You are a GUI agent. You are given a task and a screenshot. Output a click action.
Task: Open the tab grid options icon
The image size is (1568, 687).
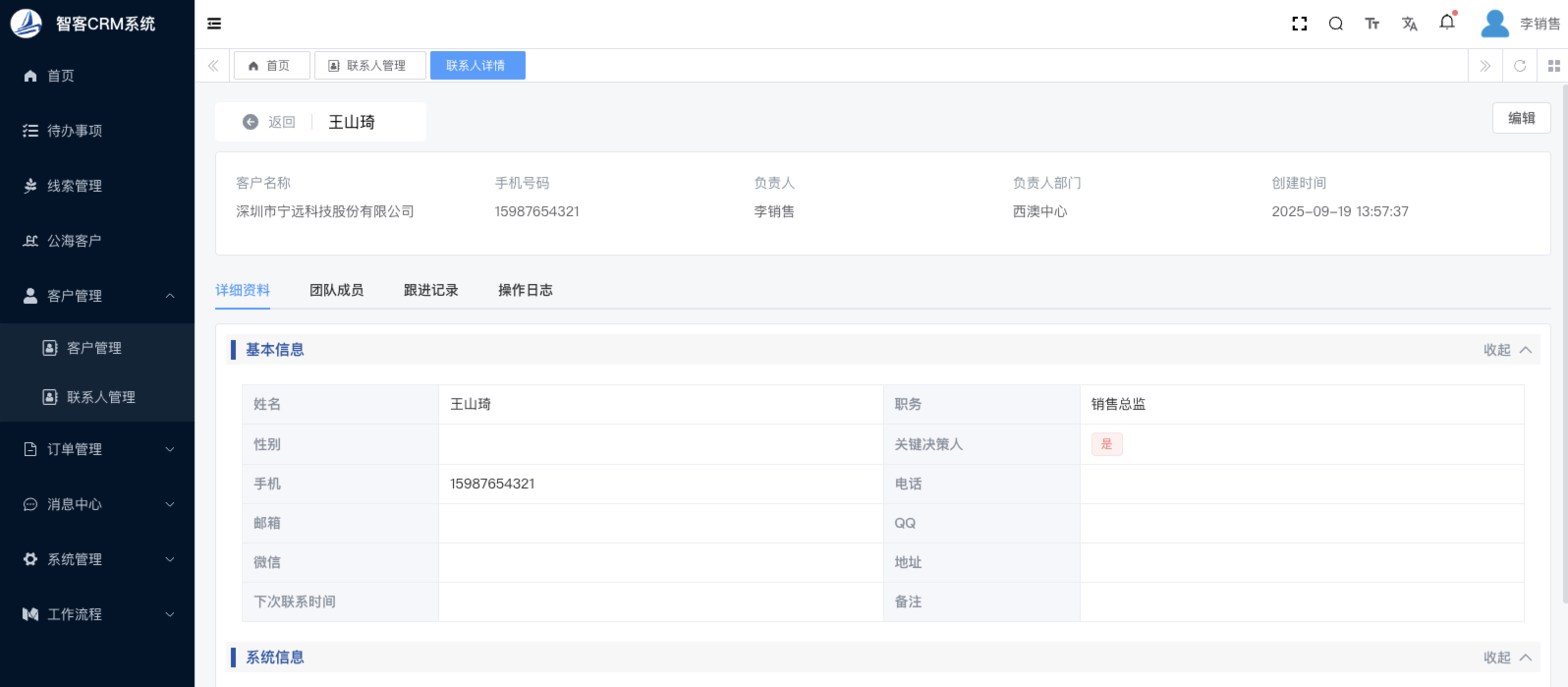point(1553,66)
